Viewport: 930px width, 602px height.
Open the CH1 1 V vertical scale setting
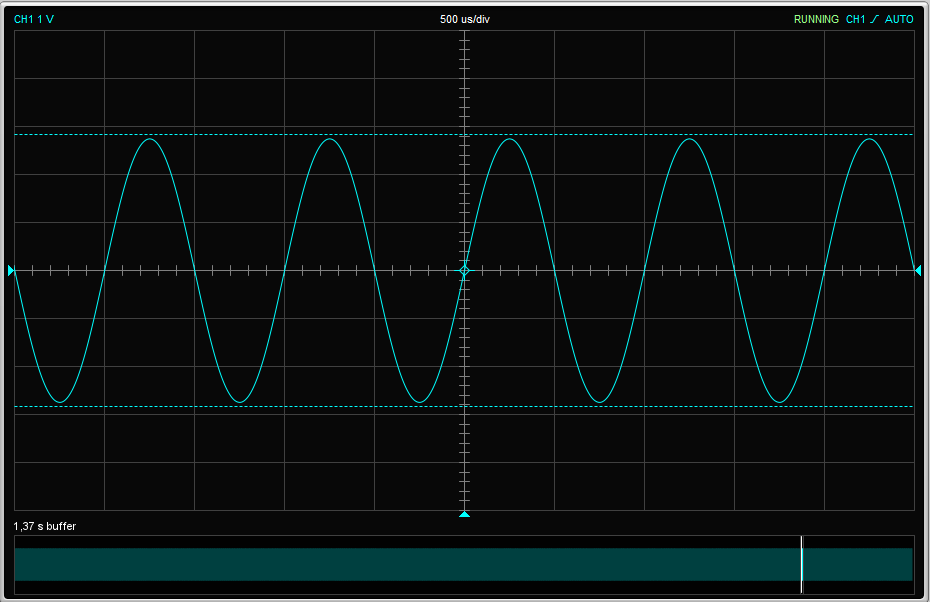[x=34, y=19]
